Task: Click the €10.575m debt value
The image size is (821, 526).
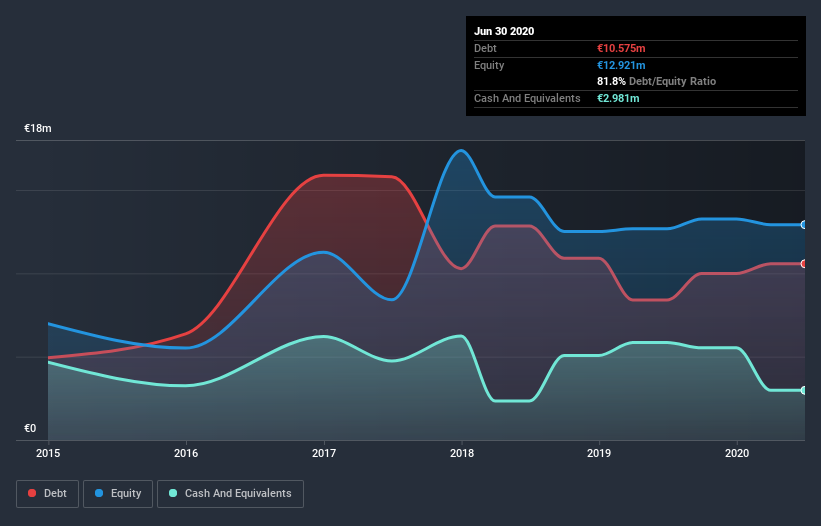Action: point(621,48)
